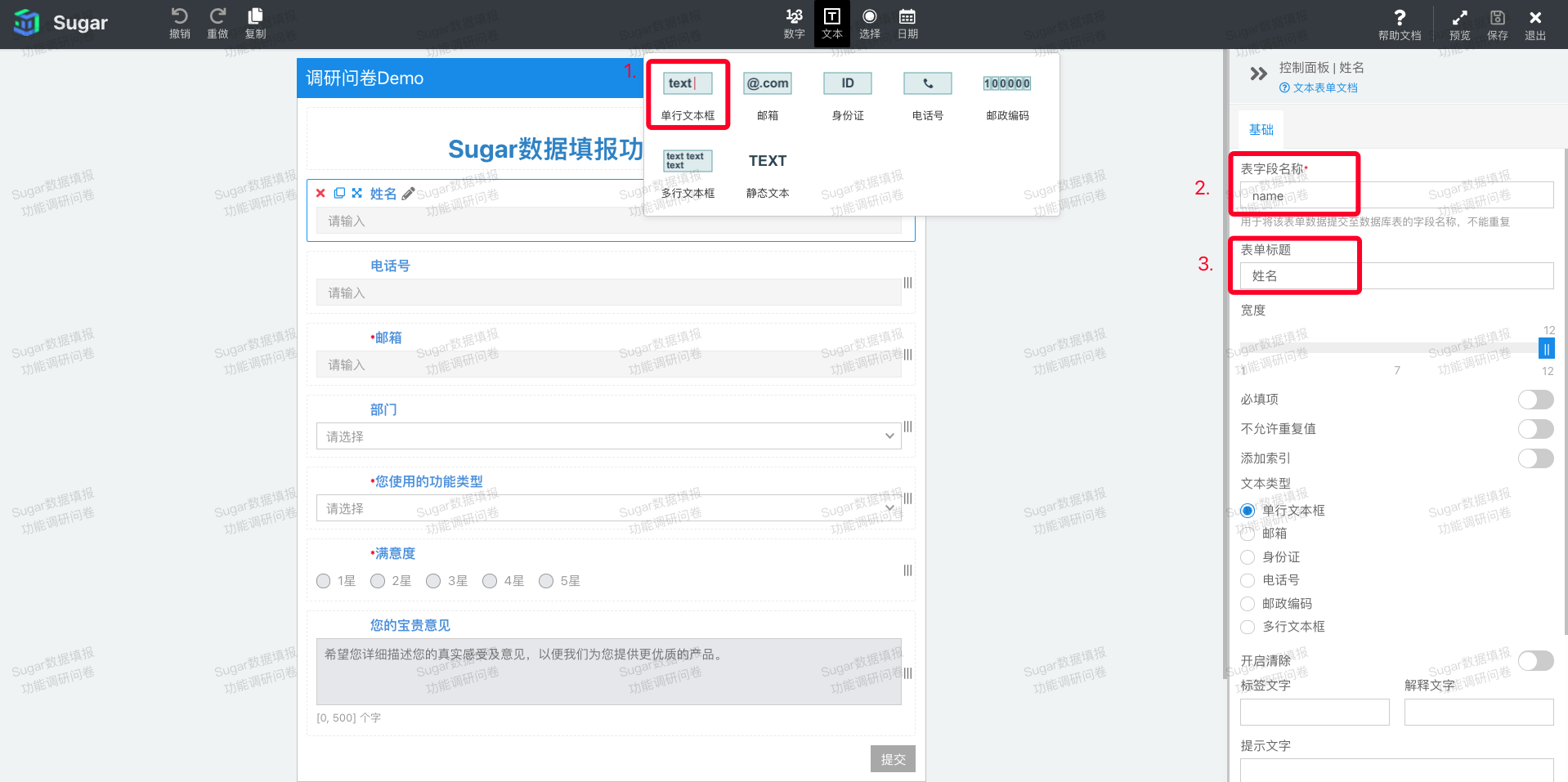Screen dimensions: 1568x782
Task: Toggle the 不允许重复值 switch
Action: click(1535, 429)
